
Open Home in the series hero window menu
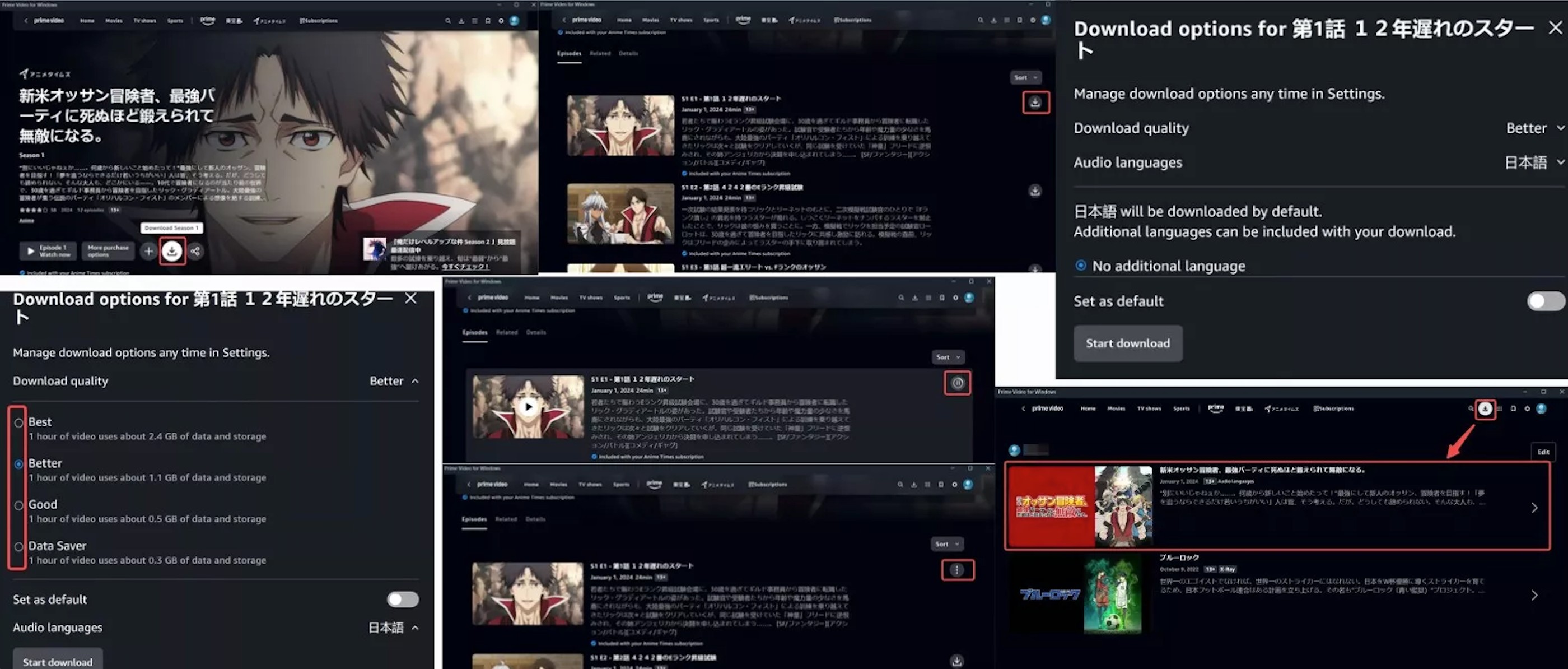tap(87, 21)
